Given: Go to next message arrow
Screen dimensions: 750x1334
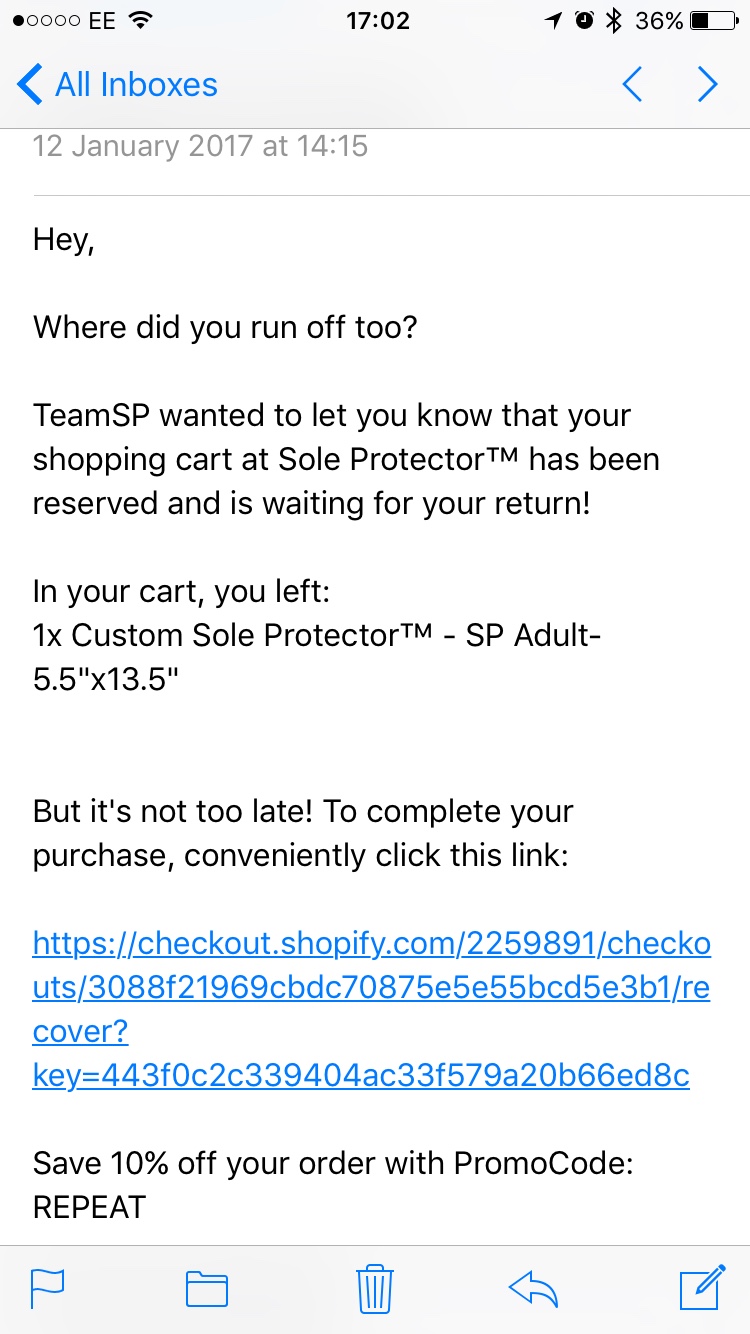Looking at the screenshot, I should 708,85.
